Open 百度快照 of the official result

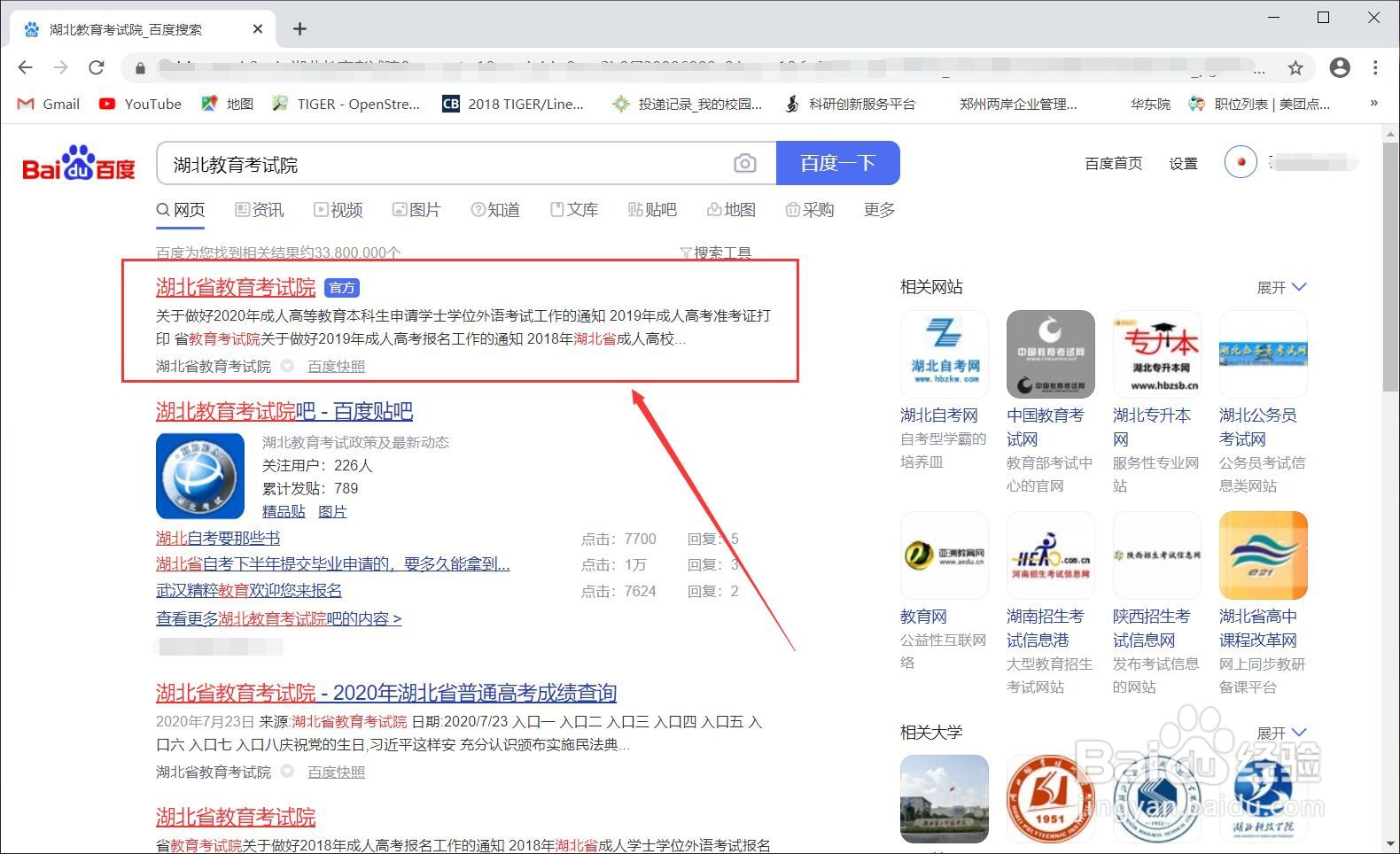(x=336, y=366)
